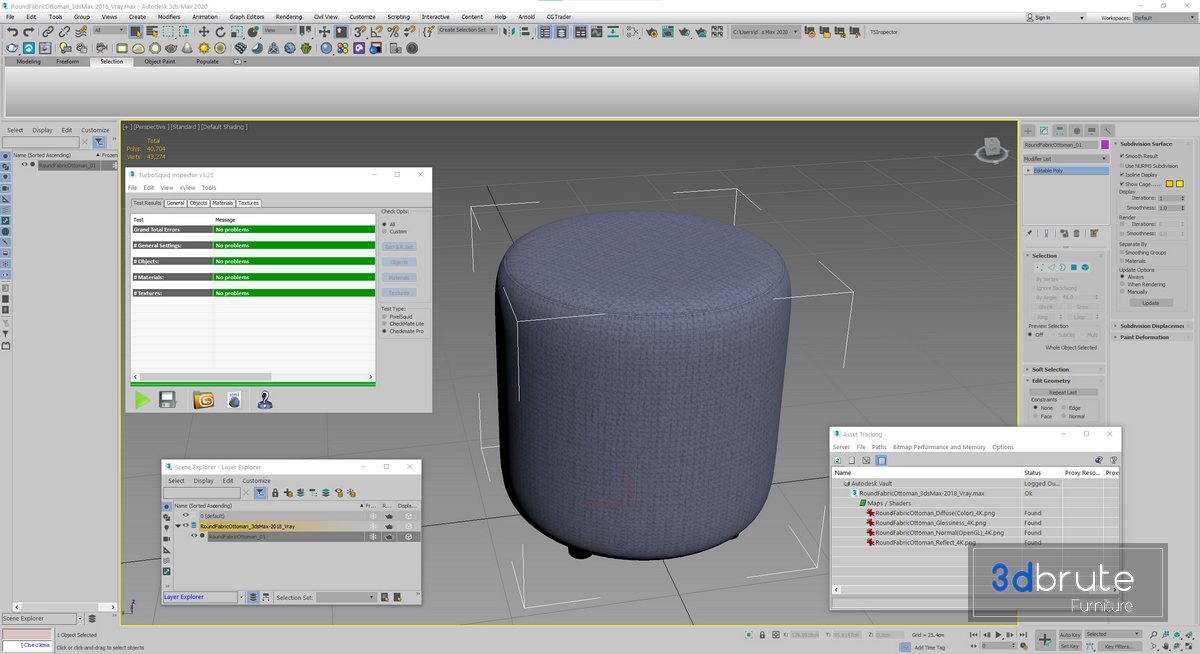Select CheckMate Lite test type
1200x654 pixels.
pos(385,324)
